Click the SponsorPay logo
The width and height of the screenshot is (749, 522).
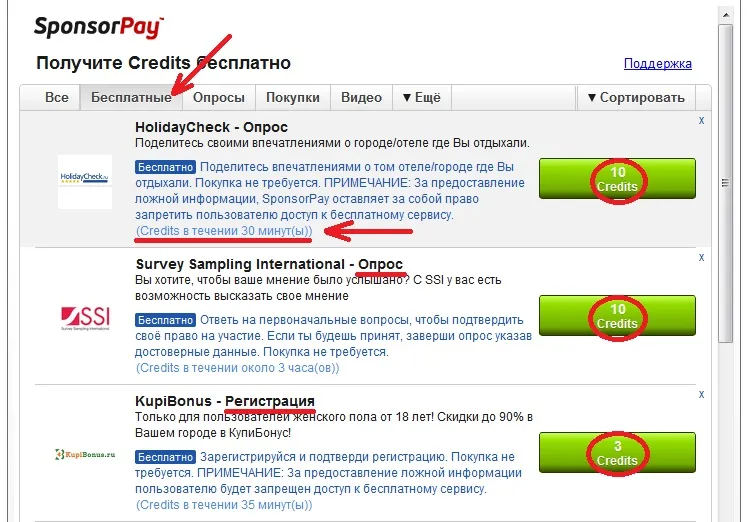(x=99, y=27)
